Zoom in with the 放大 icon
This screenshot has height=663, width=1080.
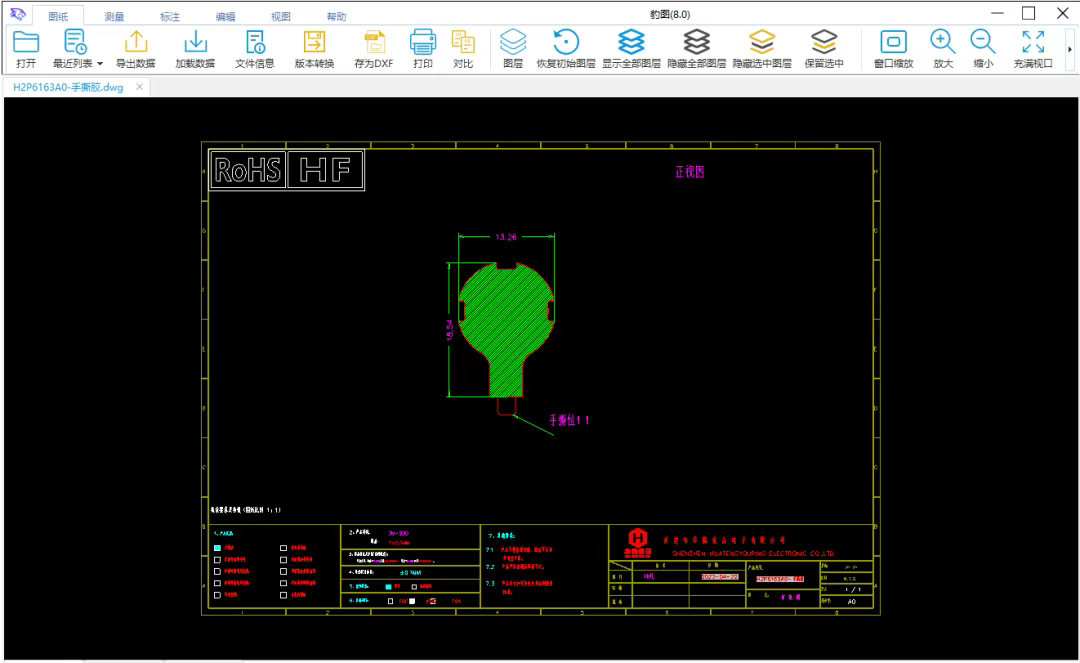(x=942, y=49)
